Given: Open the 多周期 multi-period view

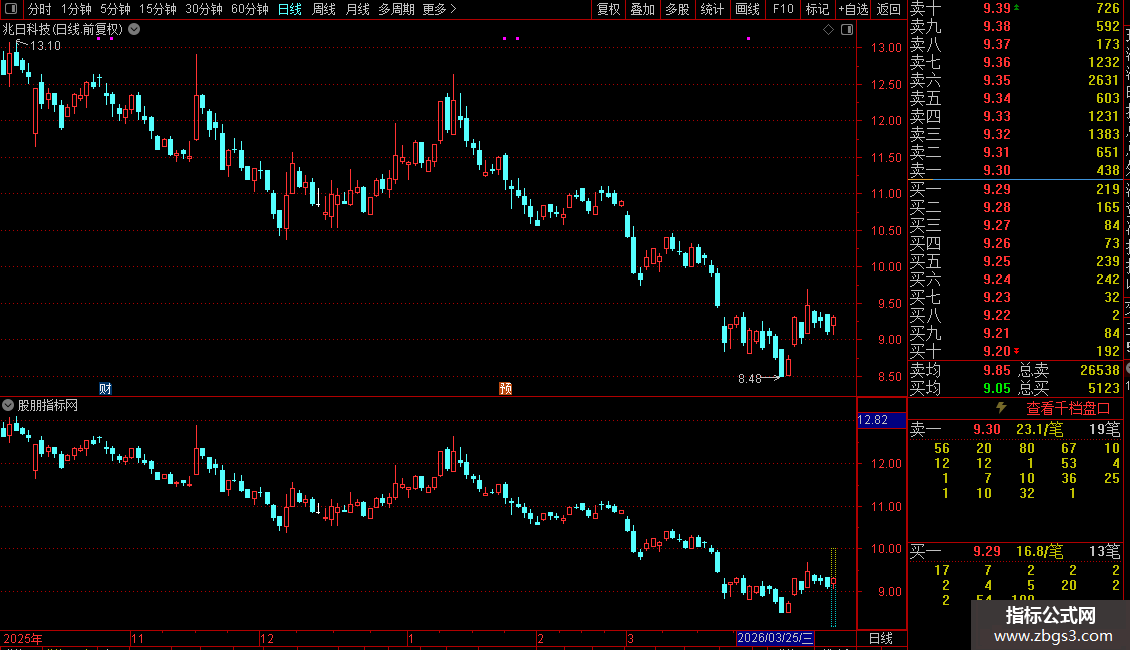Looking at the screenshot, I should pyautogui.click(x=396, y=9).
